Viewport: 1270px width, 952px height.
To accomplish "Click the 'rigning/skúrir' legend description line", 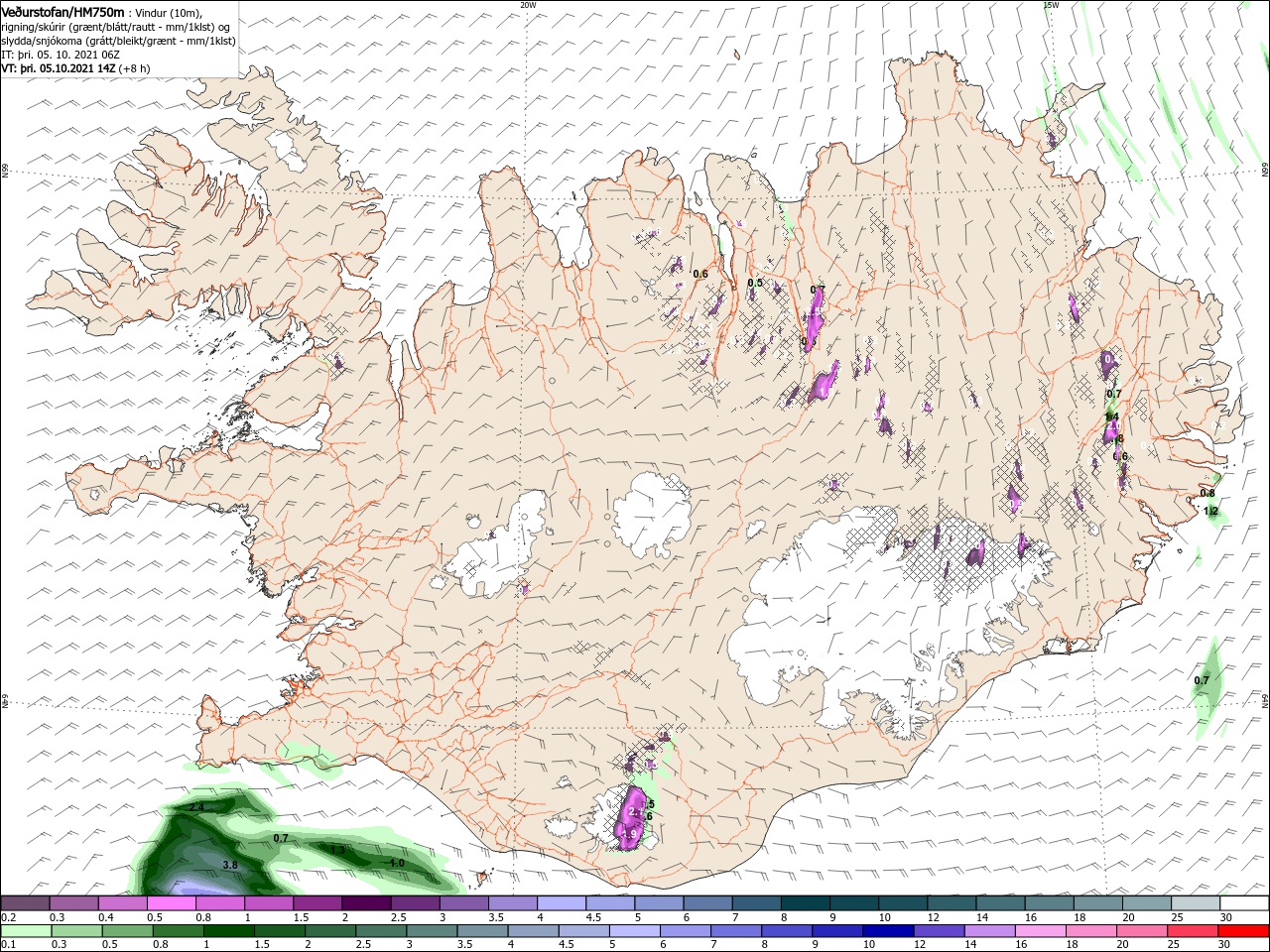I will pyautogui.click(x=116, y=27).
